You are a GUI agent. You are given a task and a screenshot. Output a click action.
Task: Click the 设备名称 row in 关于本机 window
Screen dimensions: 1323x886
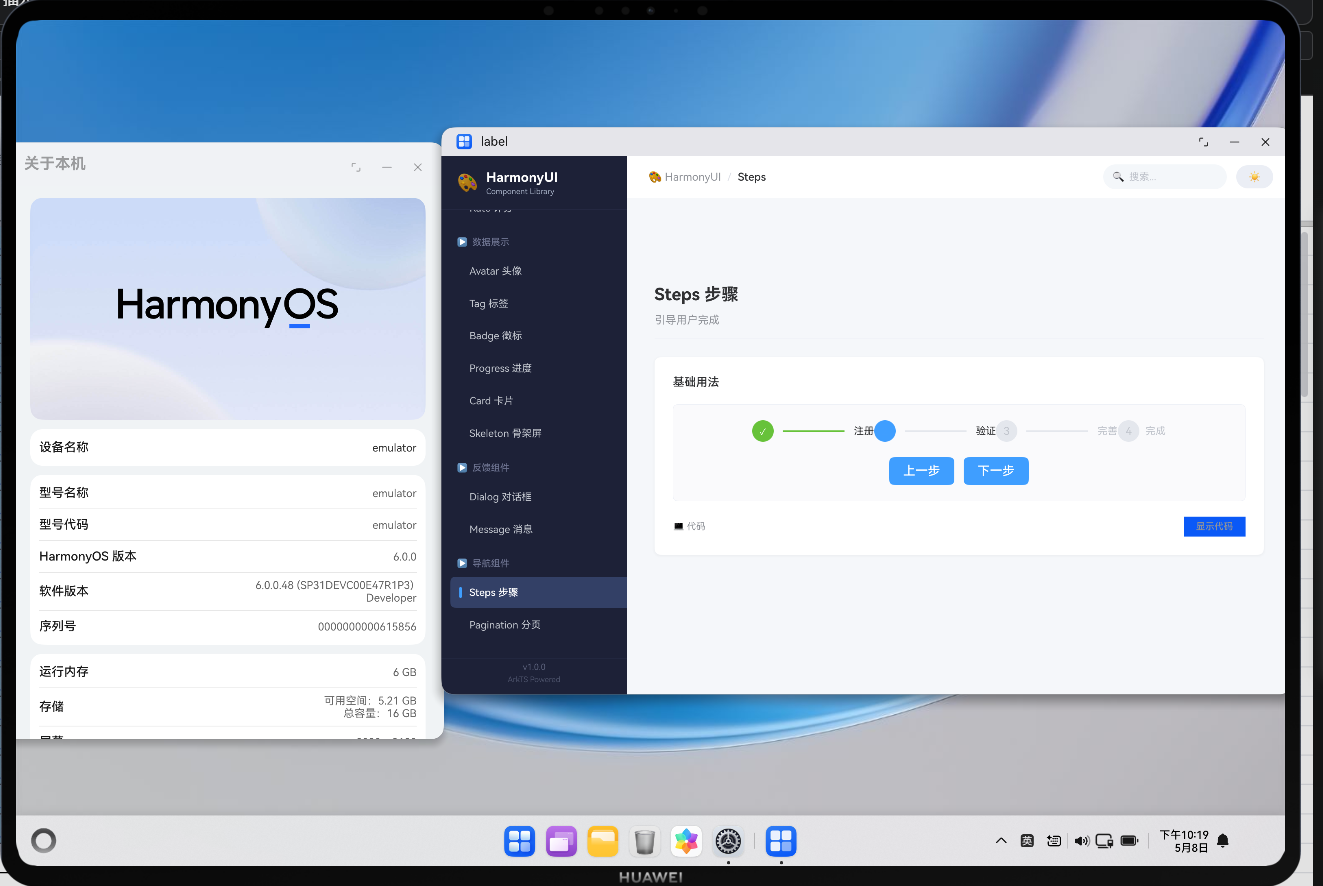click(228, 448)
